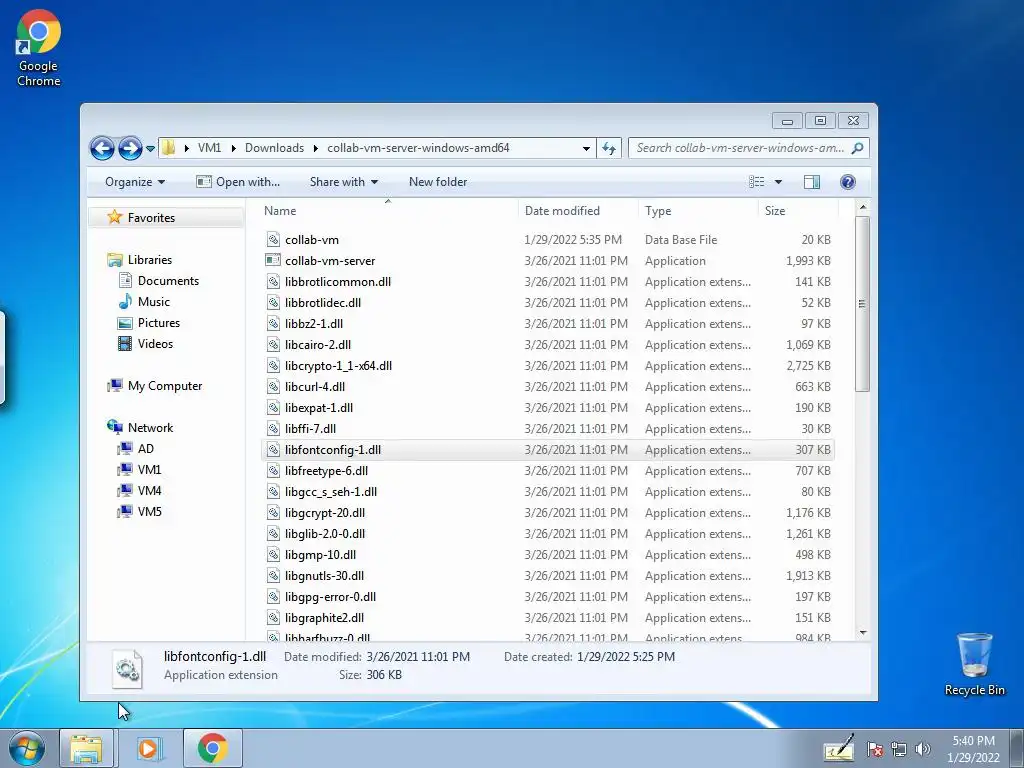Image resolution: width=1024 pixels, height=768 pixels.
Task: Go back with the Explorer Back arrow
Action: tap(102, 148)
